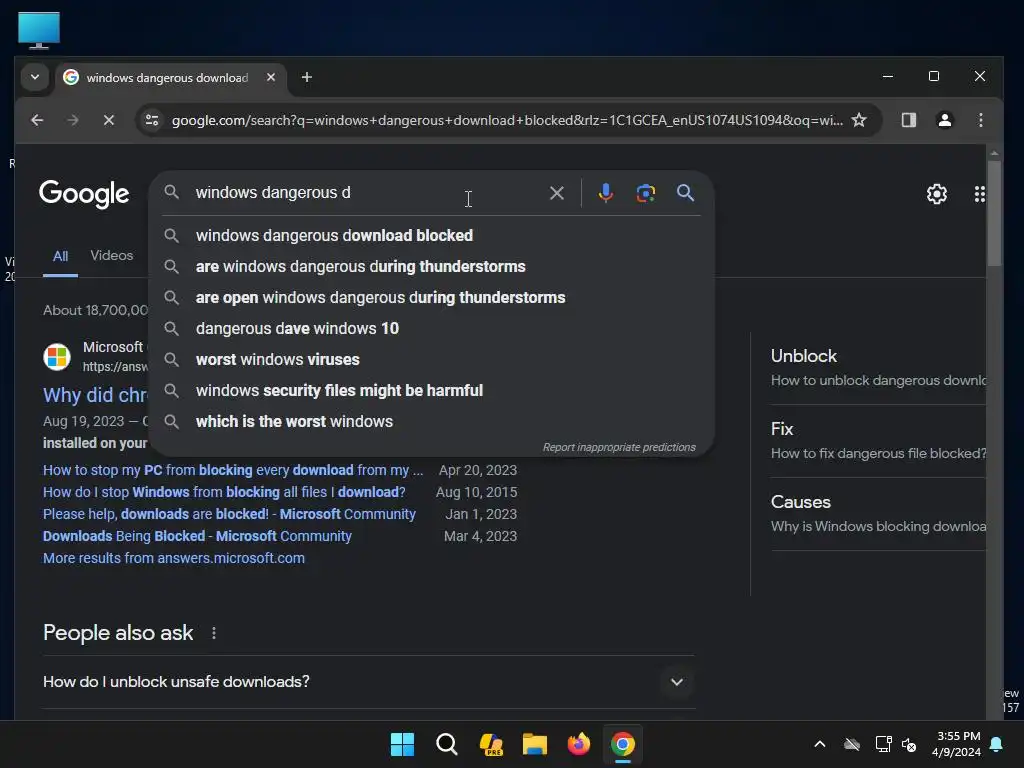Search by image with Google Lens
1024x768 pixels.
point(645,193)
